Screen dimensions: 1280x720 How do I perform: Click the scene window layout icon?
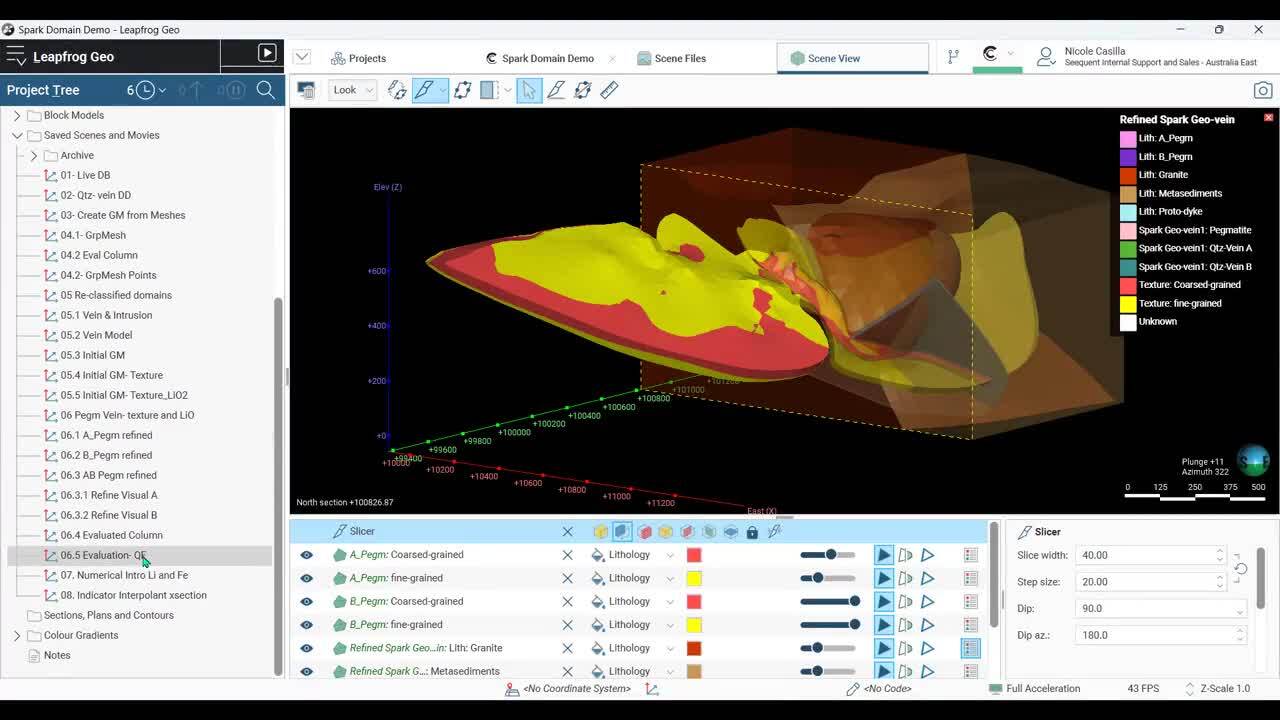(306, 90)
